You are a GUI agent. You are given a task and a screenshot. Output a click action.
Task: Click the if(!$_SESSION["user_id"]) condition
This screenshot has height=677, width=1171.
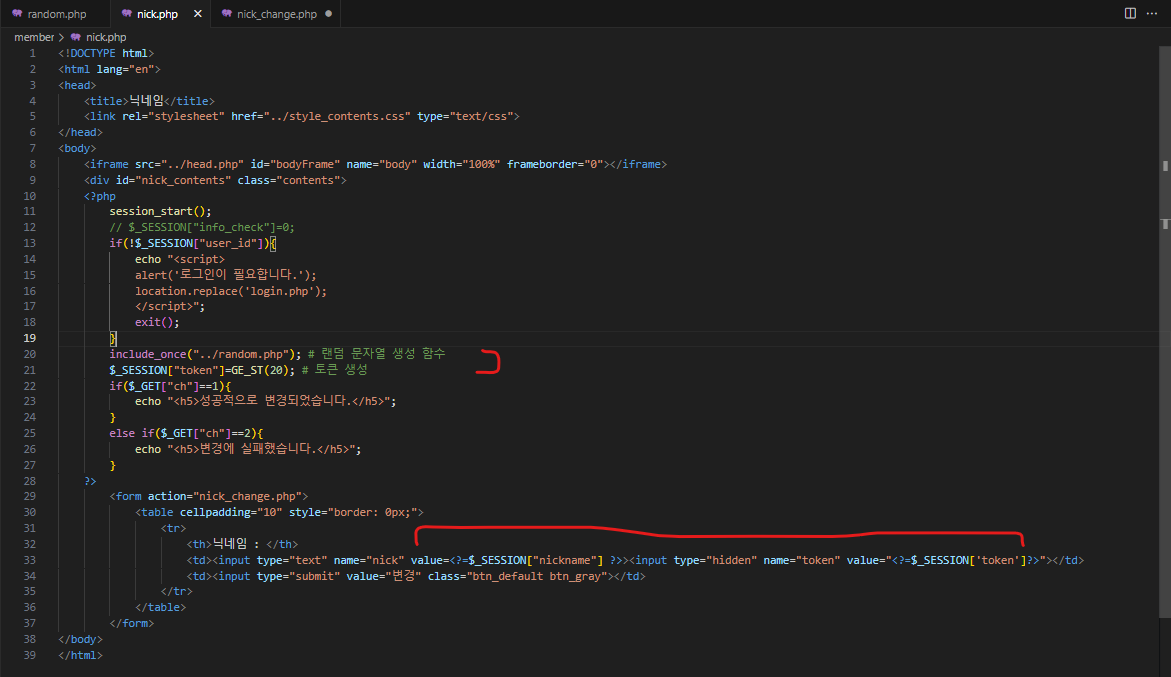(192, 243)
